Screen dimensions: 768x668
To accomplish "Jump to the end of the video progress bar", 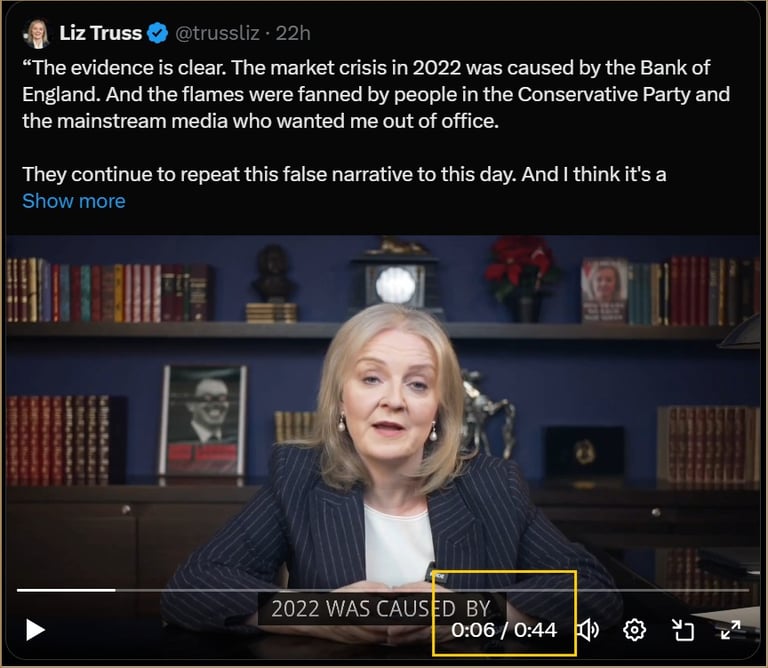I will coord(746,590).
